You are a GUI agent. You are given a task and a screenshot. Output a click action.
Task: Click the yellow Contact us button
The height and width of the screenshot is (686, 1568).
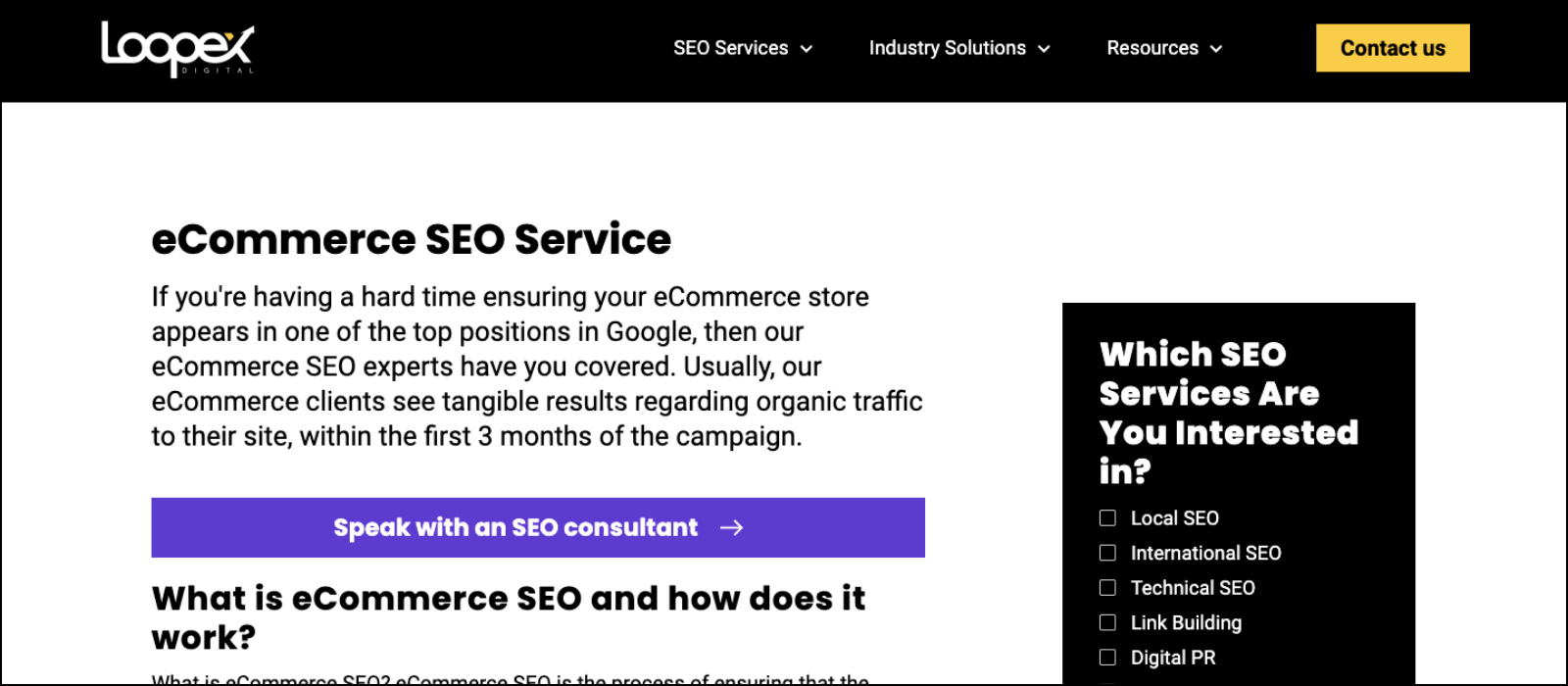tap(1392, 47)
